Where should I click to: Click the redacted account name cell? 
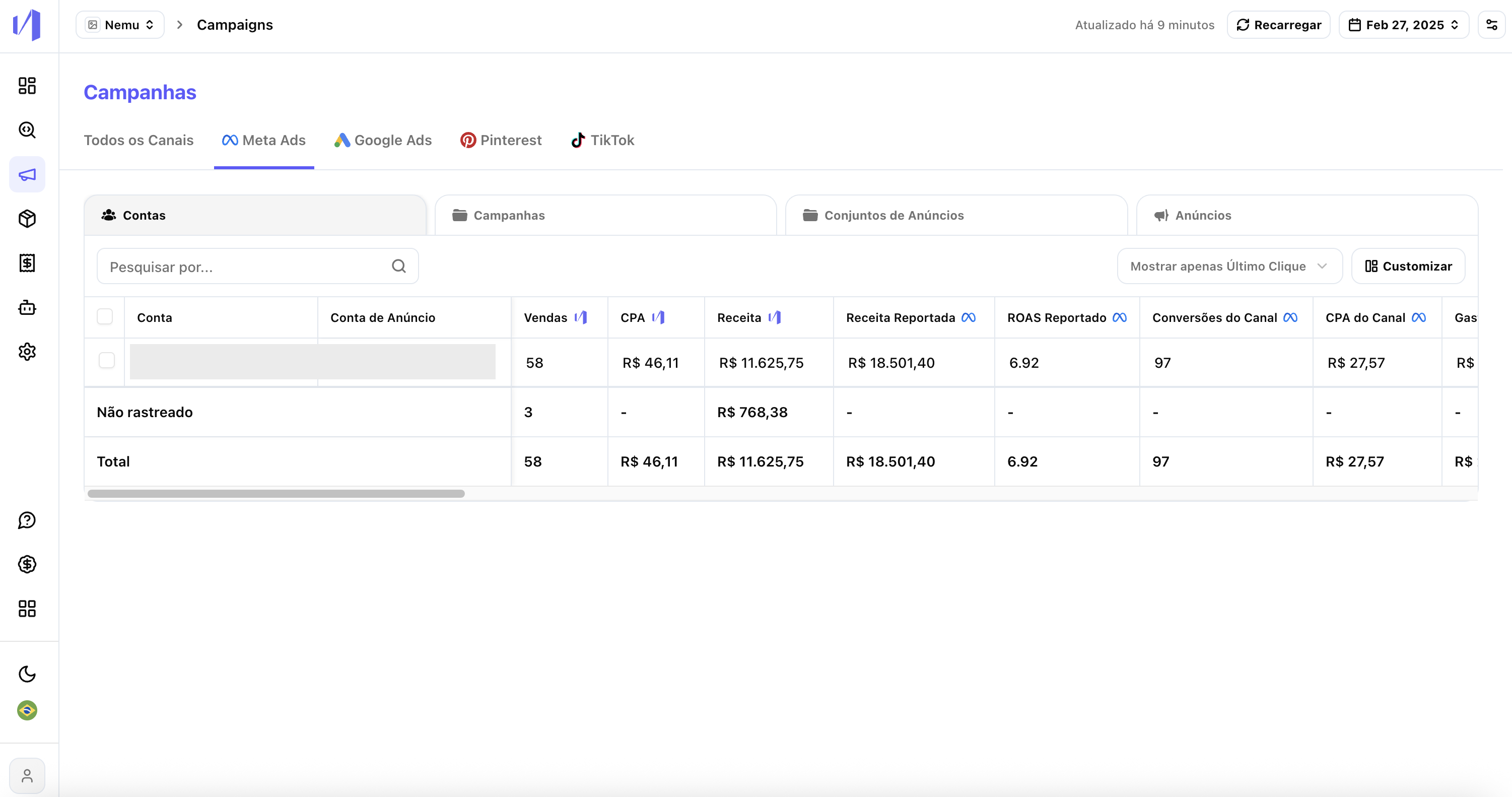click(313, 362)
